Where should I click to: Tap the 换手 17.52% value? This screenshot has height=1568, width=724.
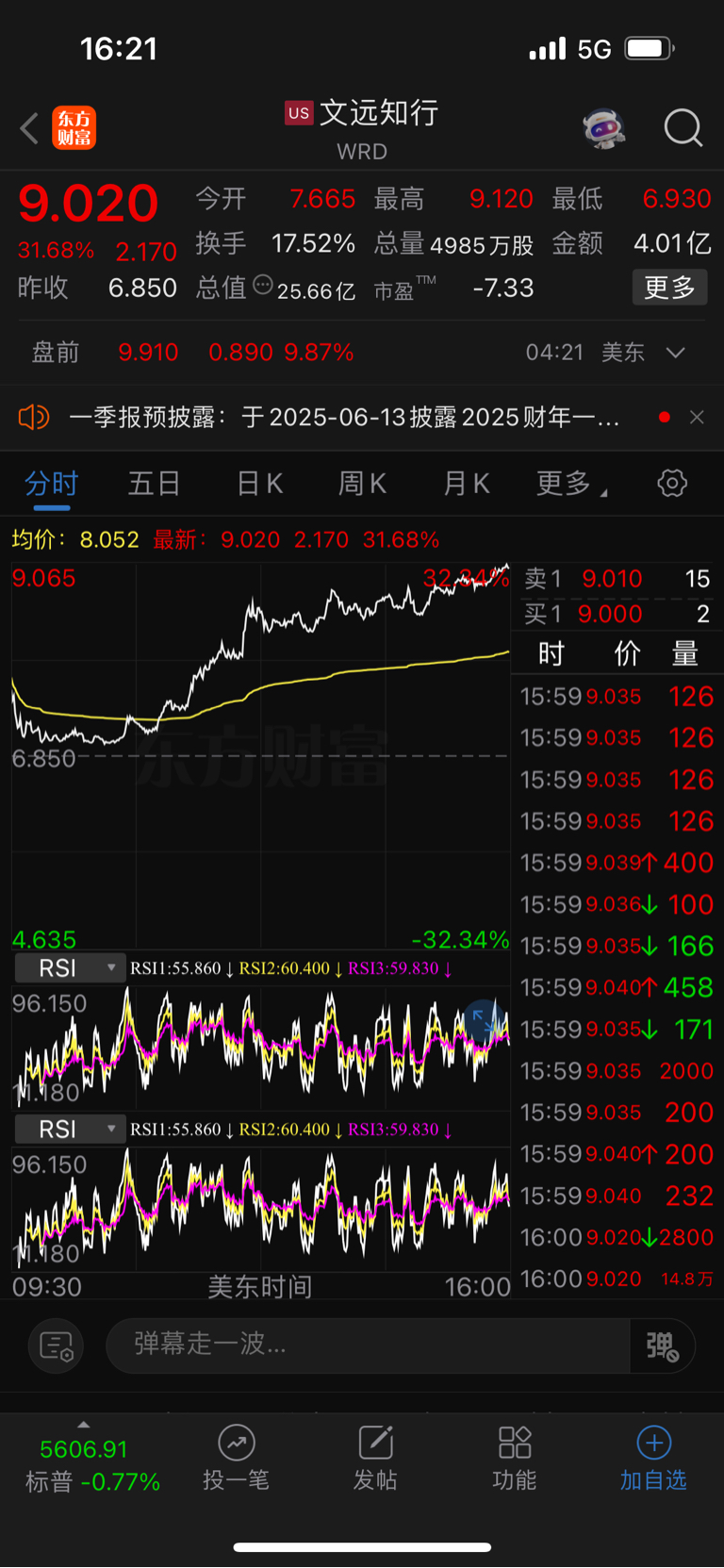click(313, 244)
